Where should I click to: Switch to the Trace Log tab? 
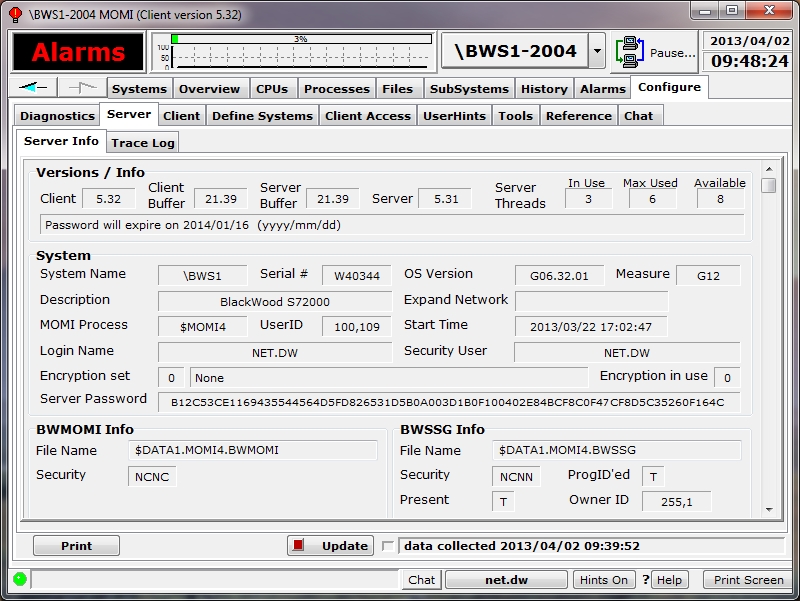coord(143,143)
